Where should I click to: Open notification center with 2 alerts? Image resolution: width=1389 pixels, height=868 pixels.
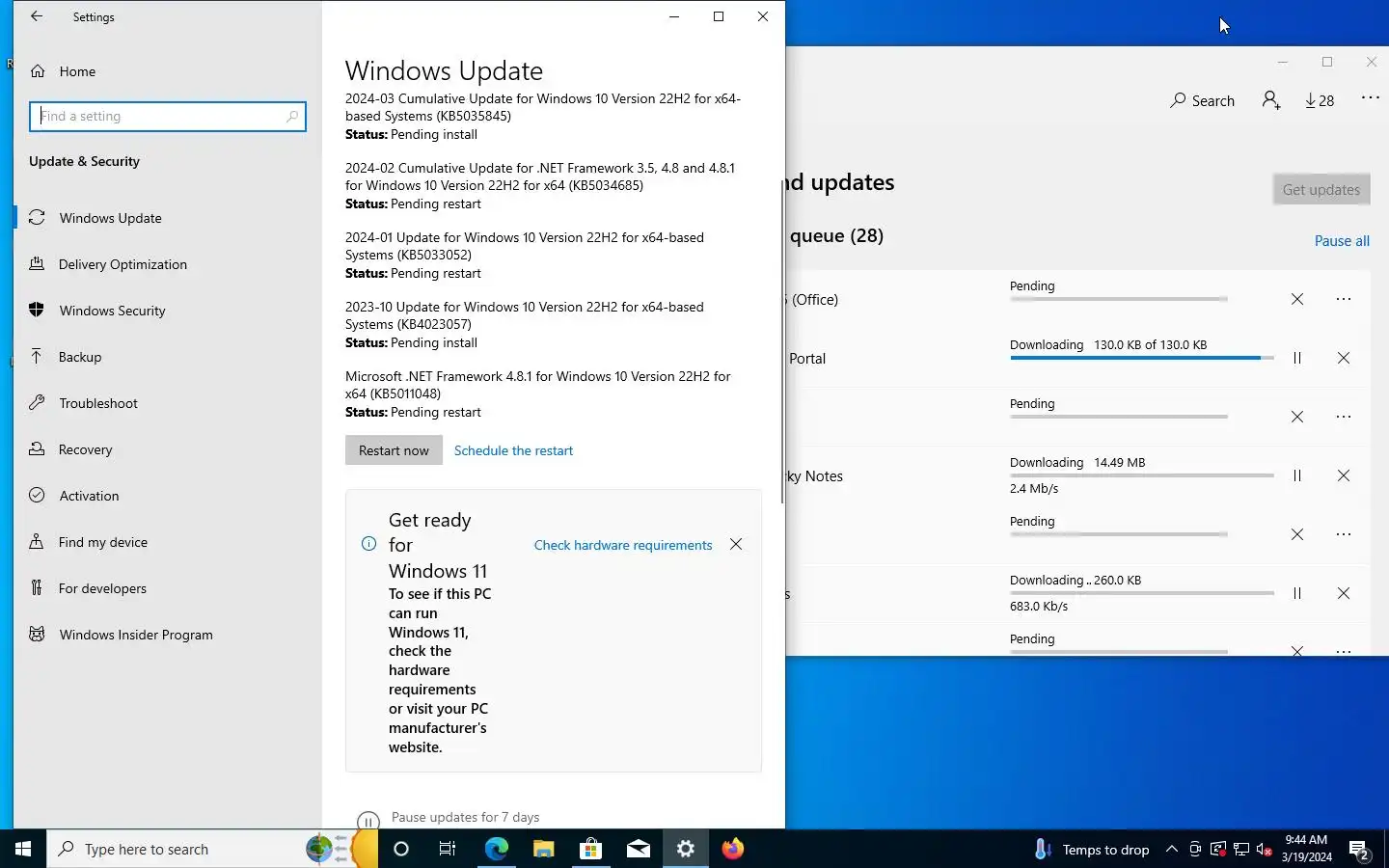[1360, 850]
